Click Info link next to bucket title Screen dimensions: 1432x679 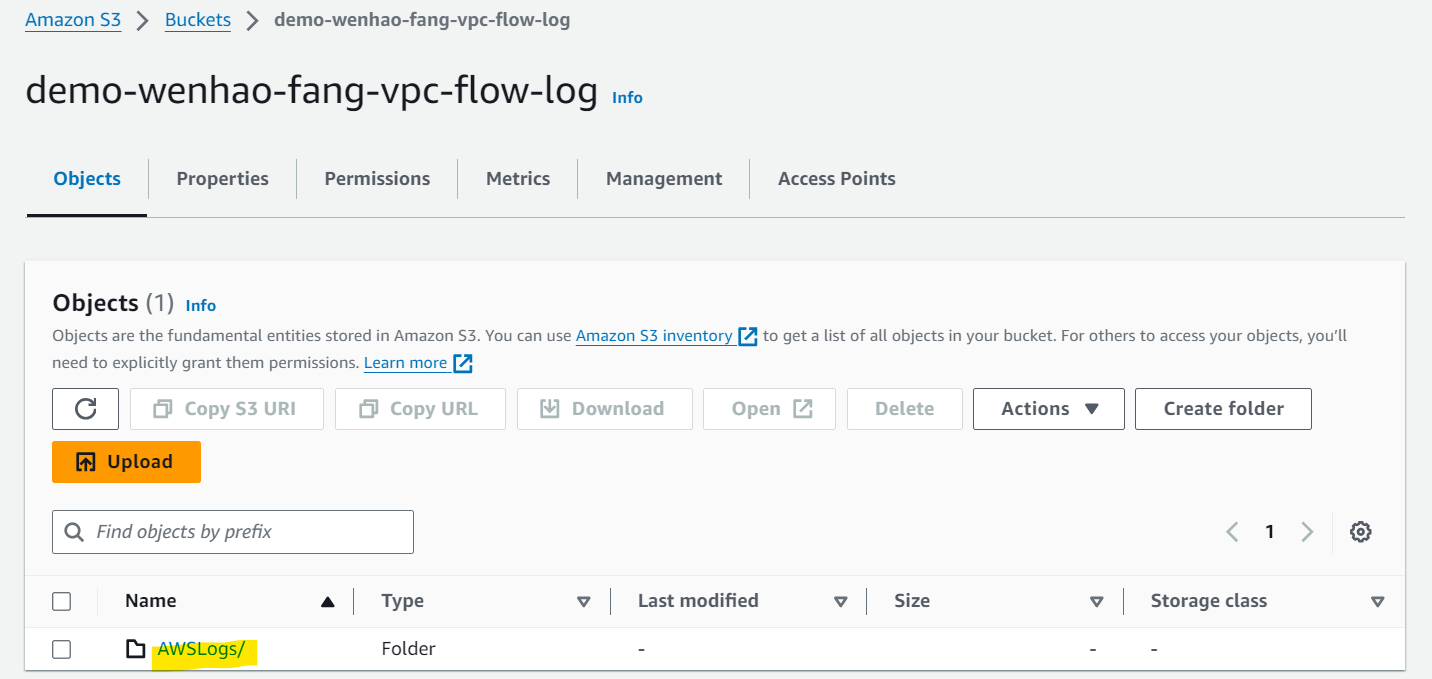[x=627, y=98]
